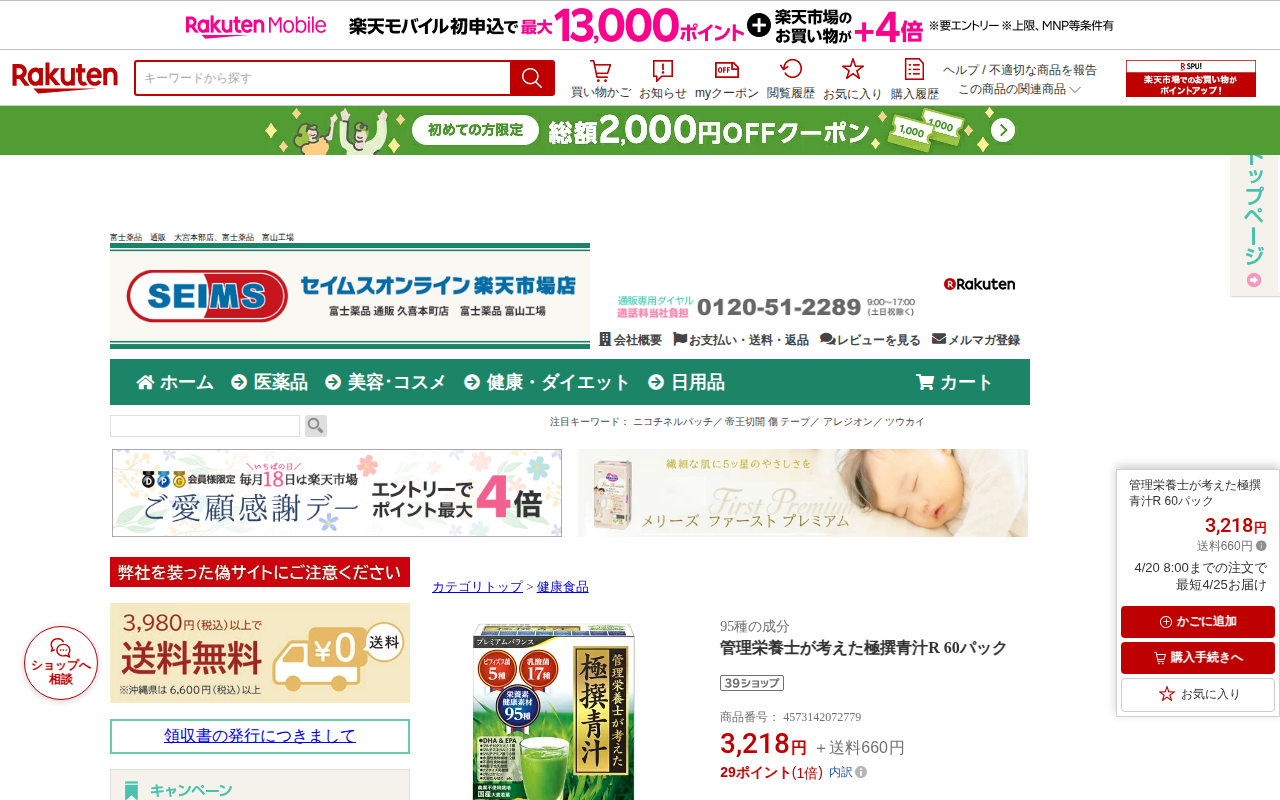The height and width of the screenshot is (800, 1280).
Task: Click shipping fee info icon in side panel
Action: tap(1261, 546)
